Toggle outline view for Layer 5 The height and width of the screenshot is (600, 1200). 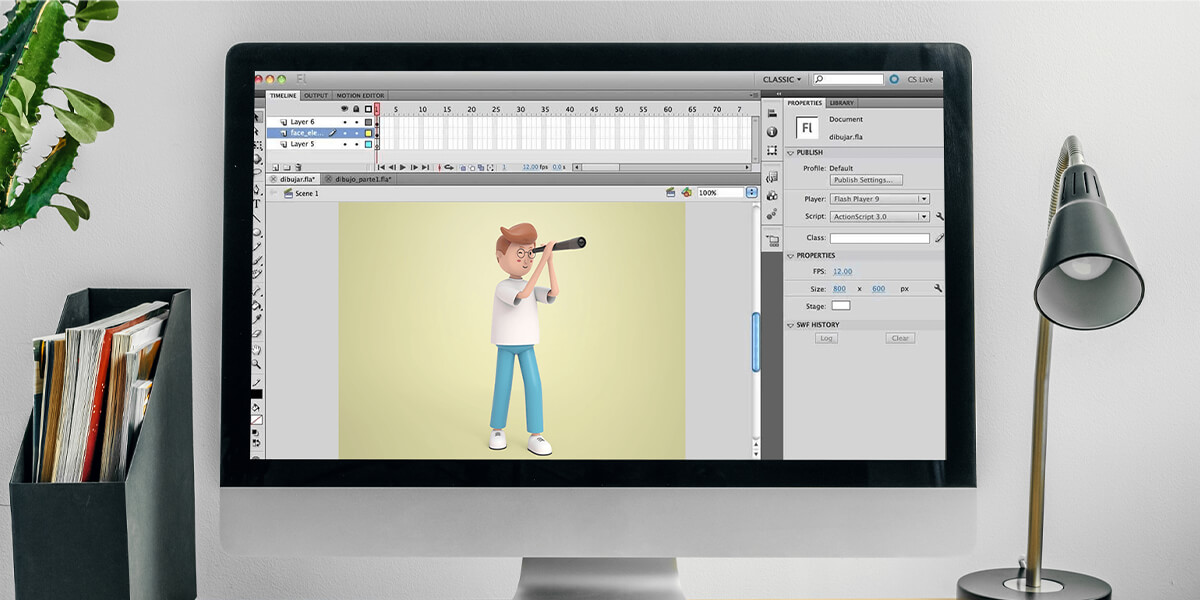pyautogui.click(x=368, y=144)
